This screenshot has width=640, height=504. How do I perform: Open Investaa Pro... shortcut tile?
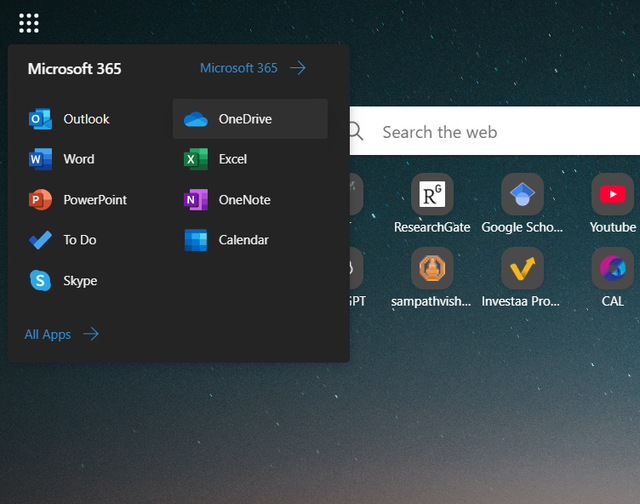click(522, 278)
